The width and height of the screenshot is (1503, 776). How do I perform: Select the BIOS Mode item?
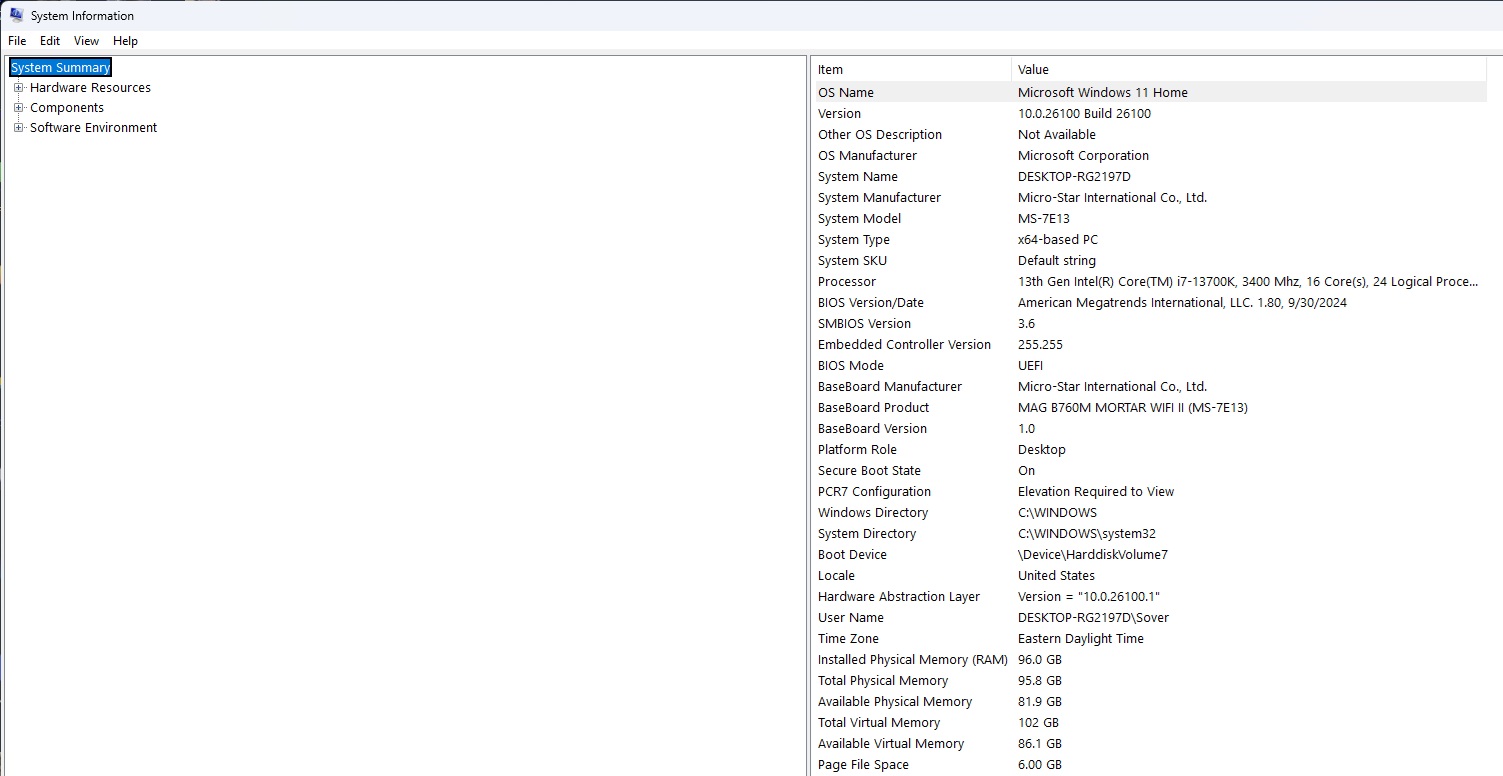(x=851, y=365)
